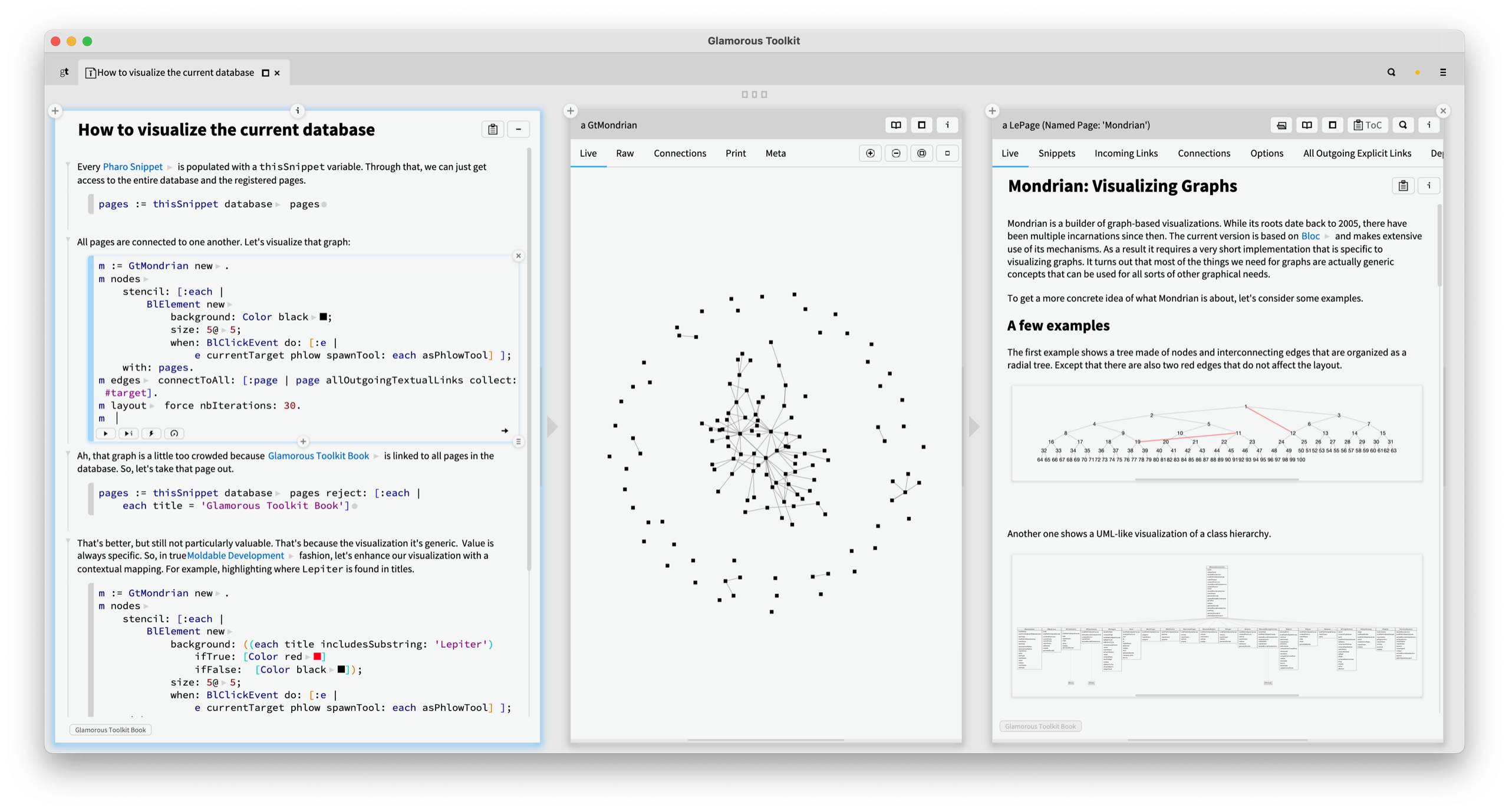
Task: Click the play-and-inspect snippet button
Action: click(x=128, y=433)
